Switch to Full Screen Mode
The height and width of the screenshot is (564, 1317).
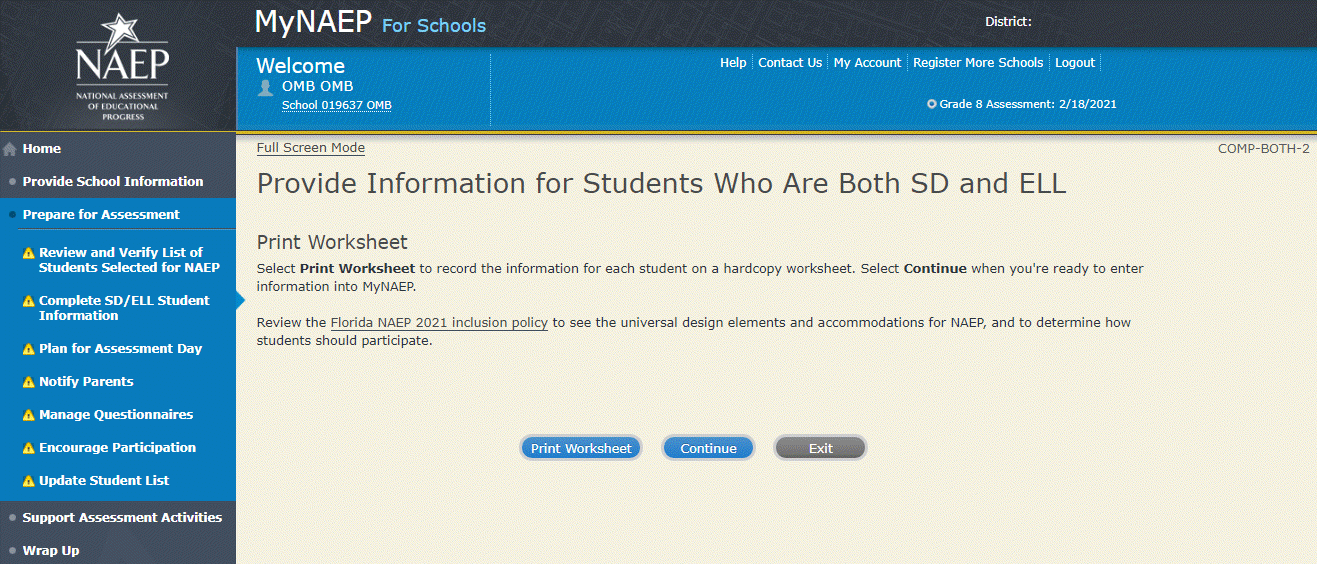pos(310,148)
